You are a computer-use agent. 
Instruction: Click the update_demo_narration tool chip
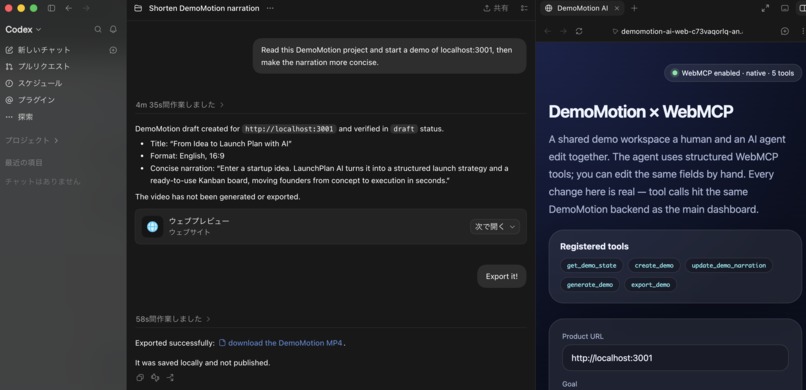tap(728, 266)
